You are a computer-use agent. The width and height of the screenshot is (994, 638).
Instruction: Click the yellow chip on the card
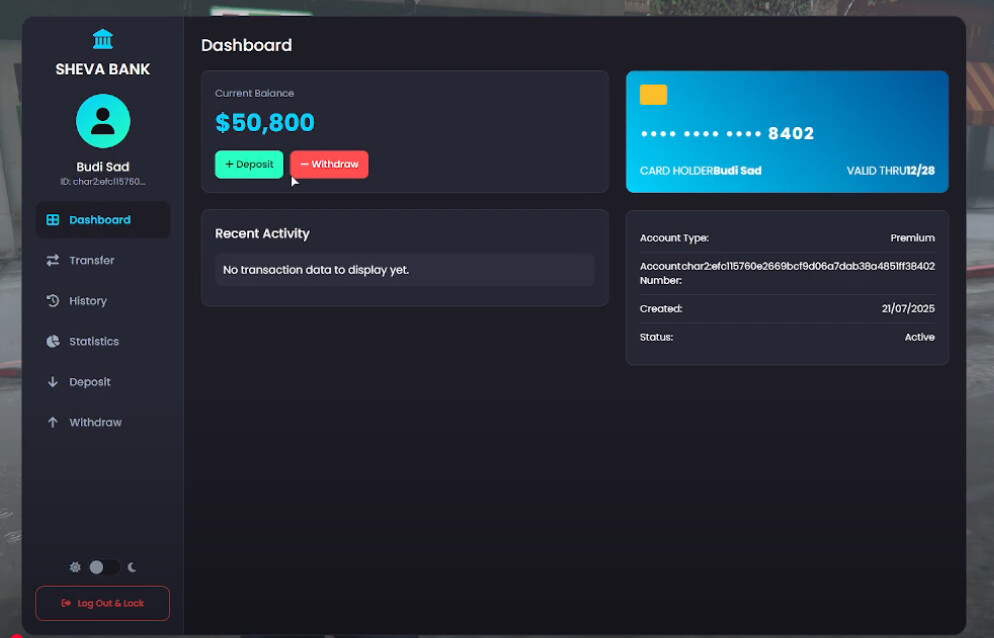pos(653,94)
